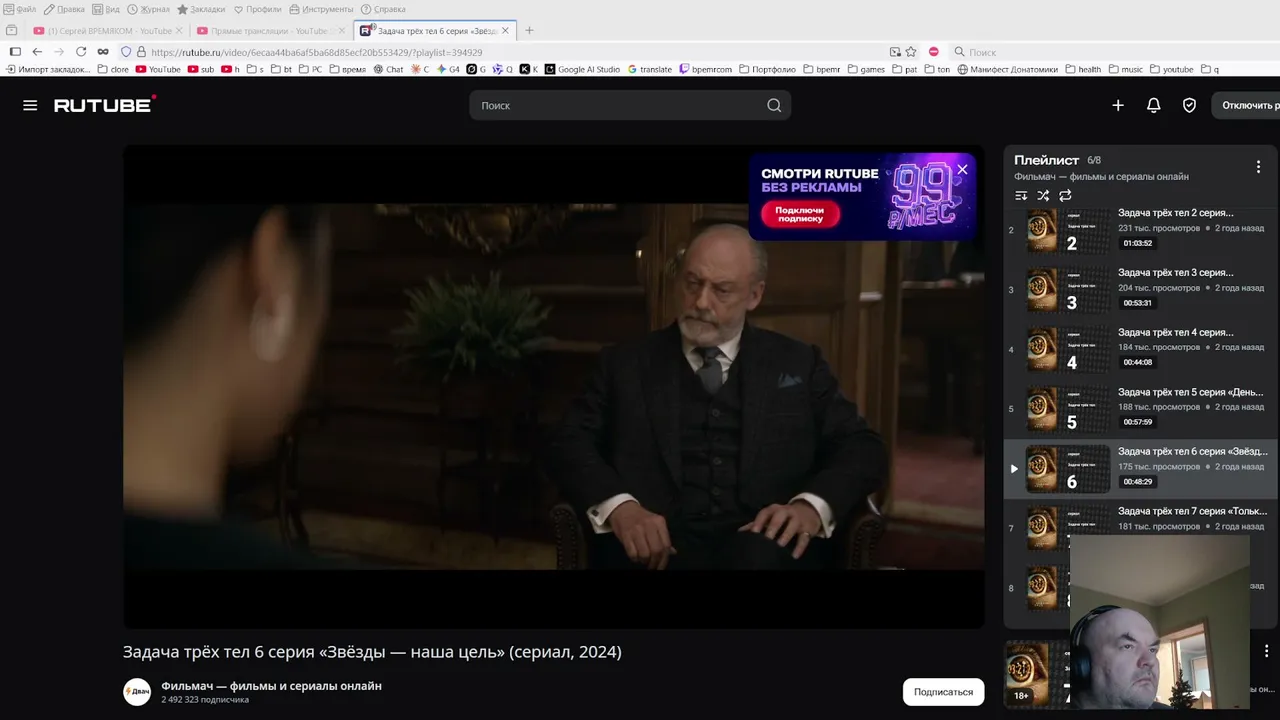Open the Закладки menu
The width and height of the screenshot is (1280, 720).
click(201, 9)
